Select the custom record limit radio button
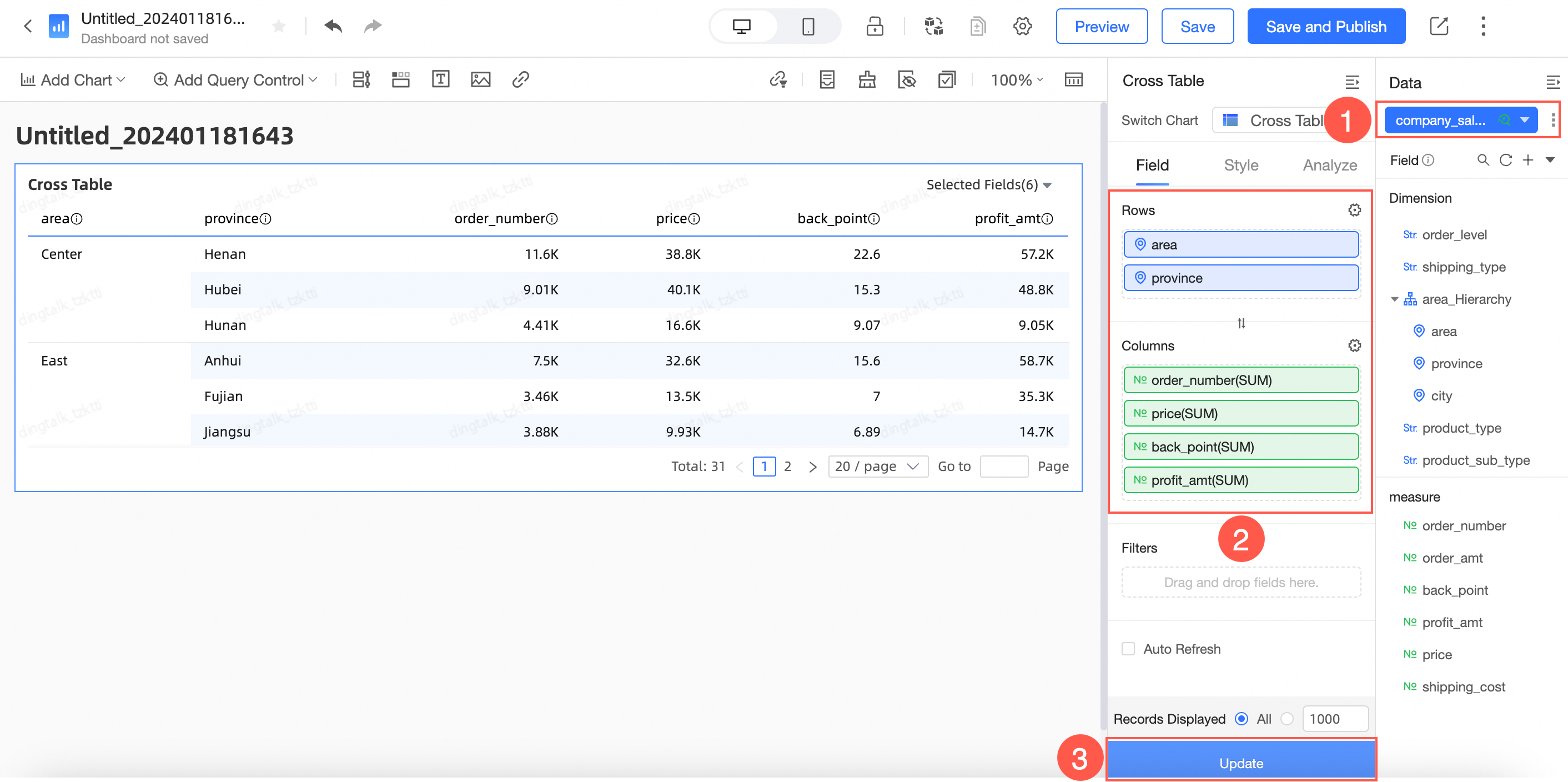The width and height of the screenshot is (1568, 782). [1287, 719]
